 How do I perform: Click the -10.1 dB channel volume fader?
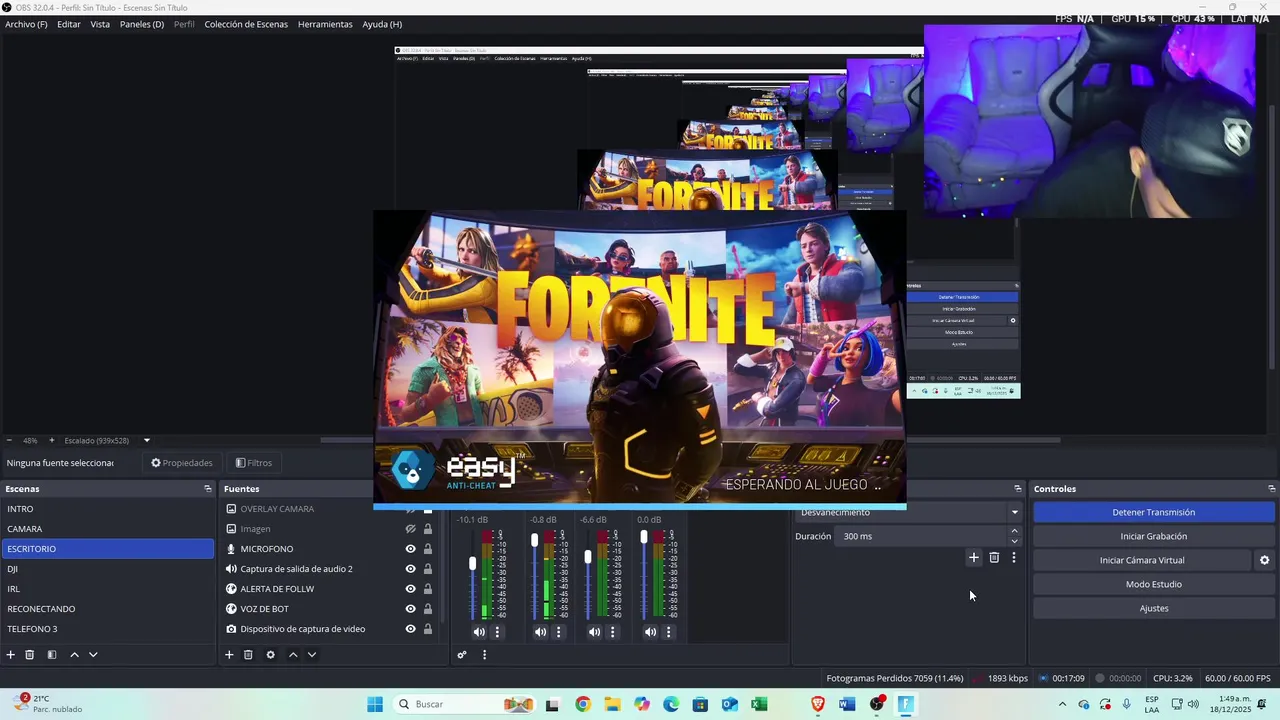point(472,564)
